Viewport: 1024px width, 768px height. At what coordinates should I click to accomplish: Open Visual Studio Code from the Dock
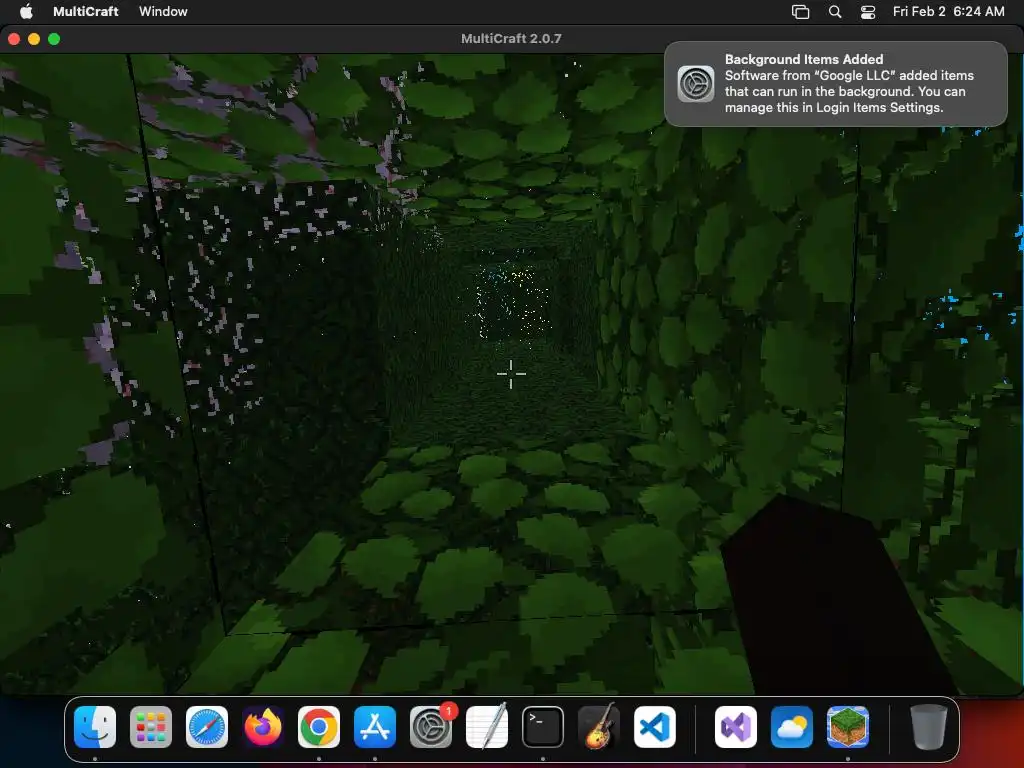[x=655, y=727]
